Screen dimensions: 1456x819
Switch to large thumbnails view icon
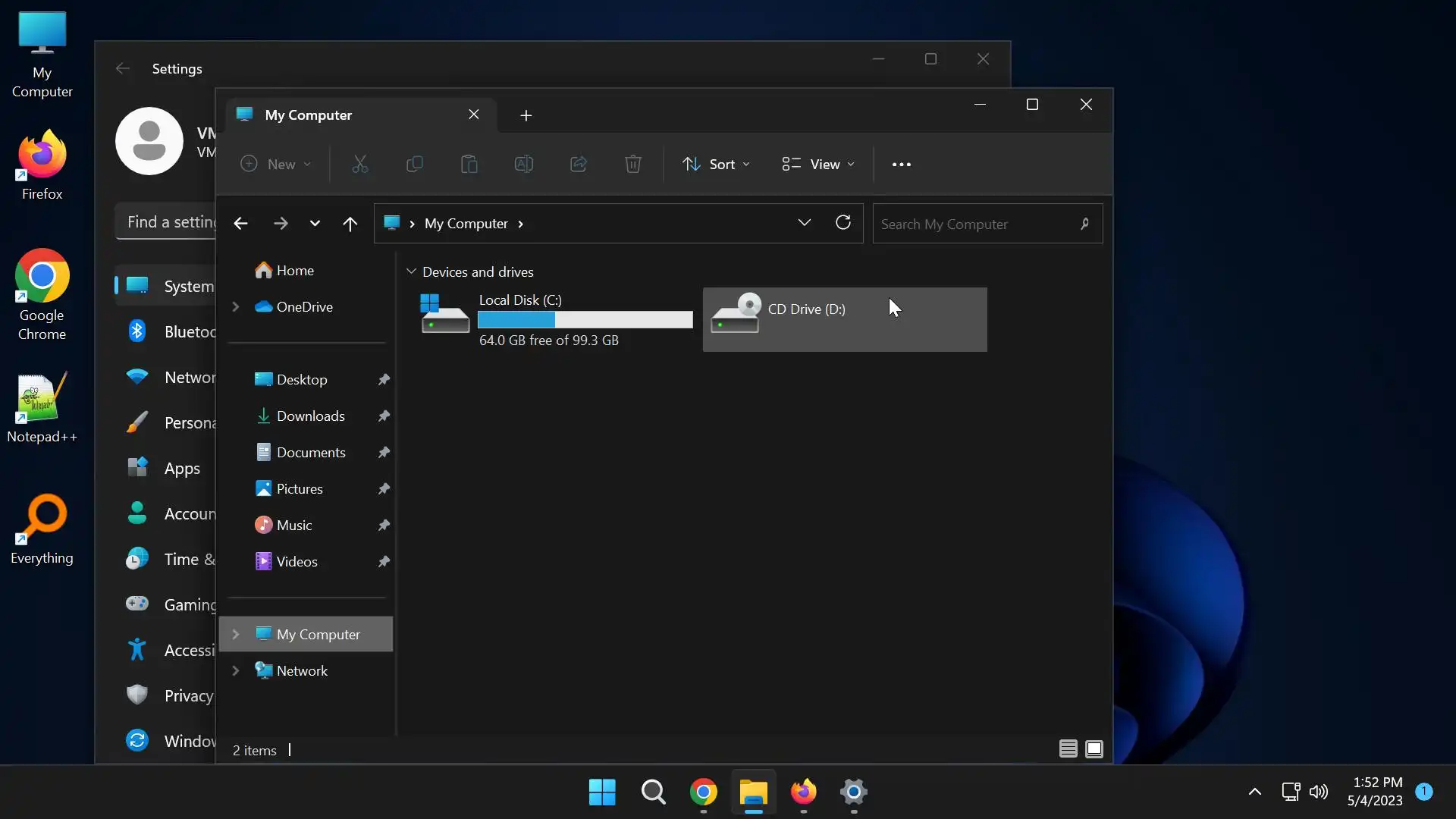1094,749
